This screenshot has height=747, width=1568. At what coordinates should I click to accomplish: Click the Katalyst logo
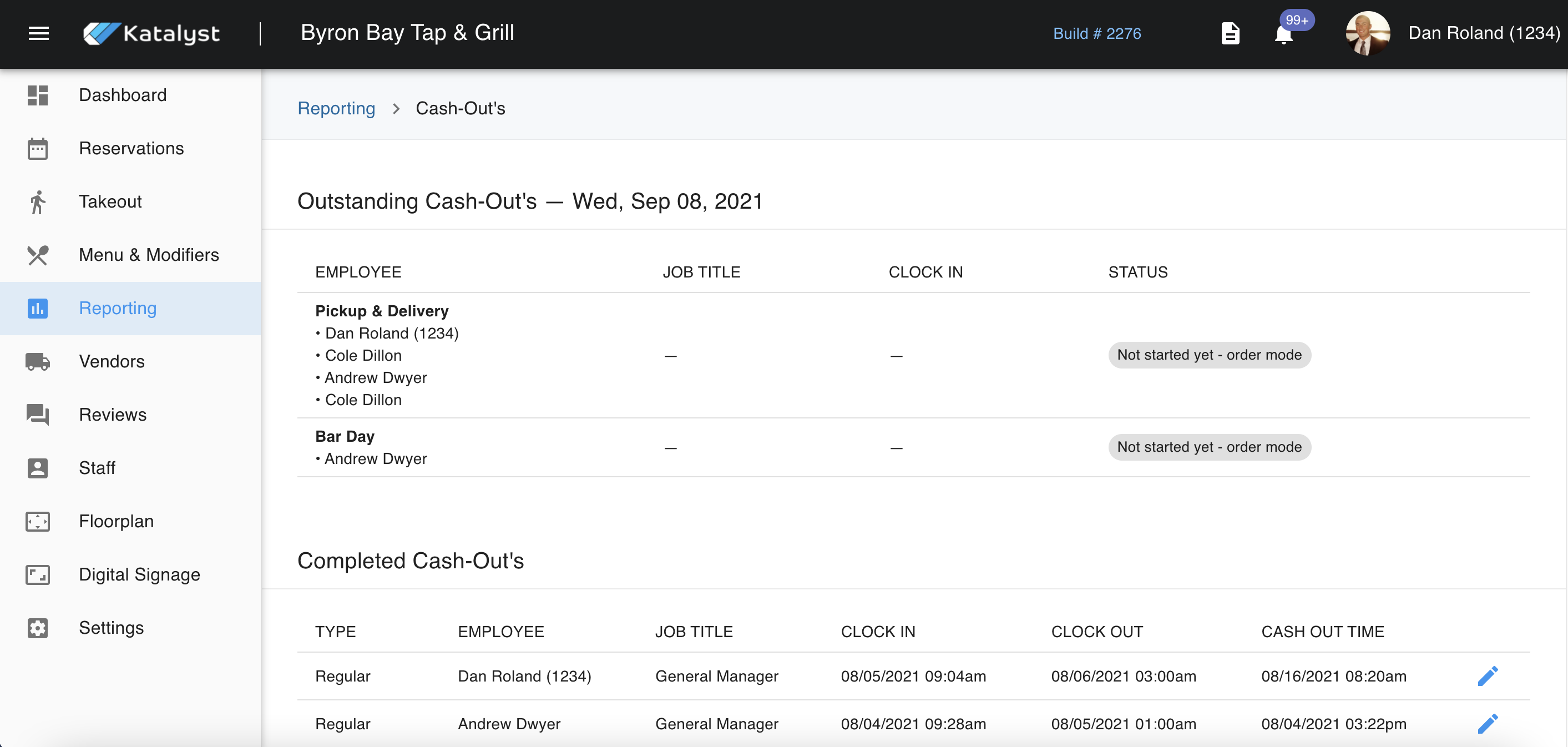click(x=151, y=33)
